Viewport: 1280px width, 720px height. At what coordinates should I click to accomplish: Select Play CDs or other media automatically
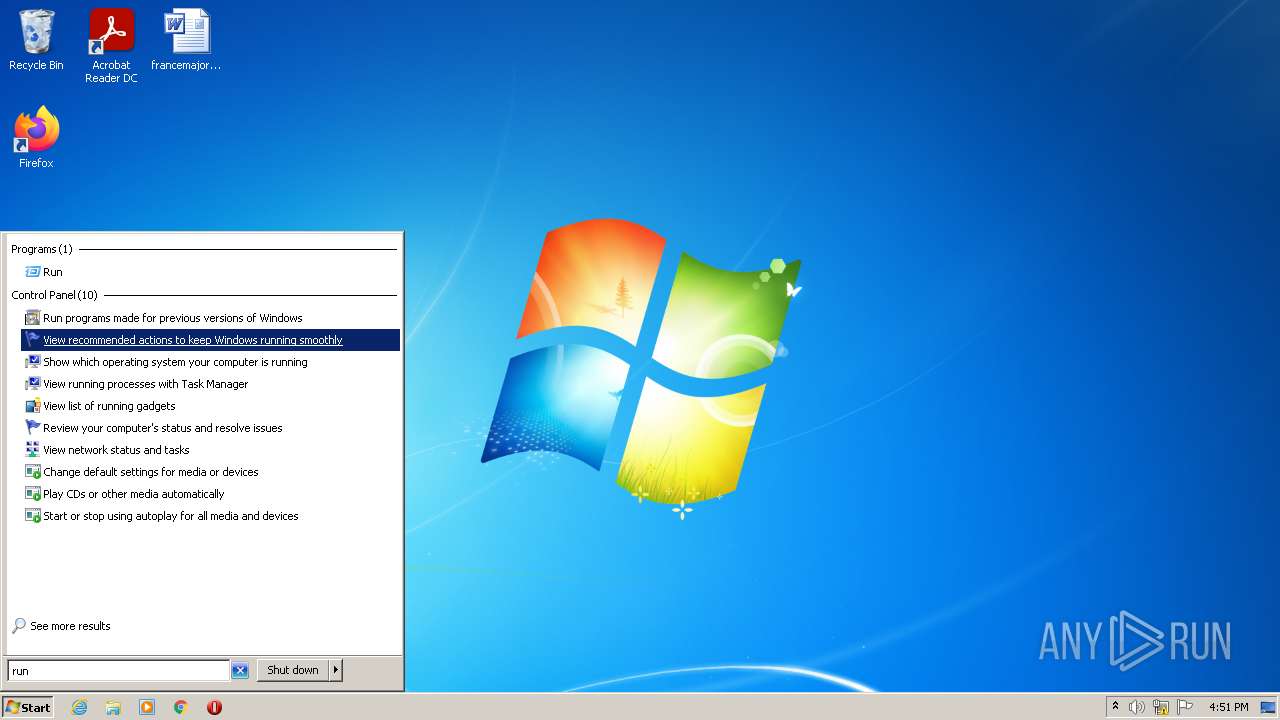[x=210, y=494]
